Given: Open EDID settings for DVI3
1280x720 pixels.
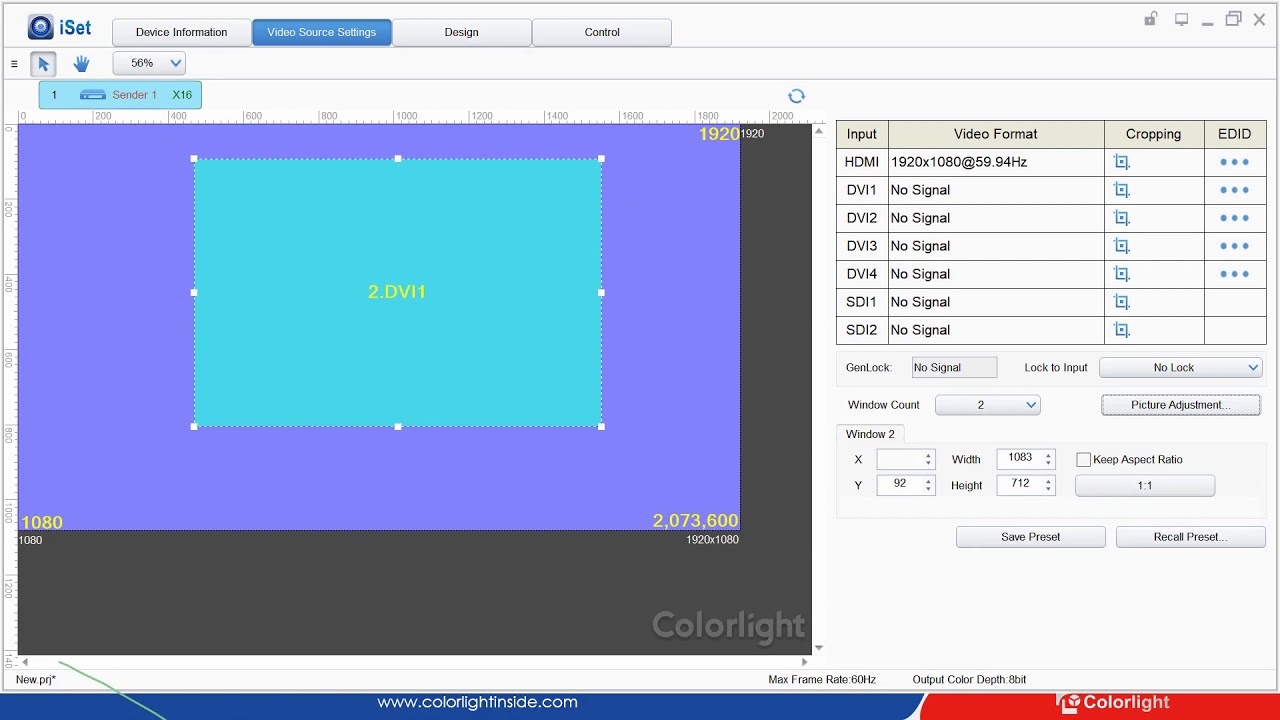Looking at the screenshot, I should (1234, 246).
